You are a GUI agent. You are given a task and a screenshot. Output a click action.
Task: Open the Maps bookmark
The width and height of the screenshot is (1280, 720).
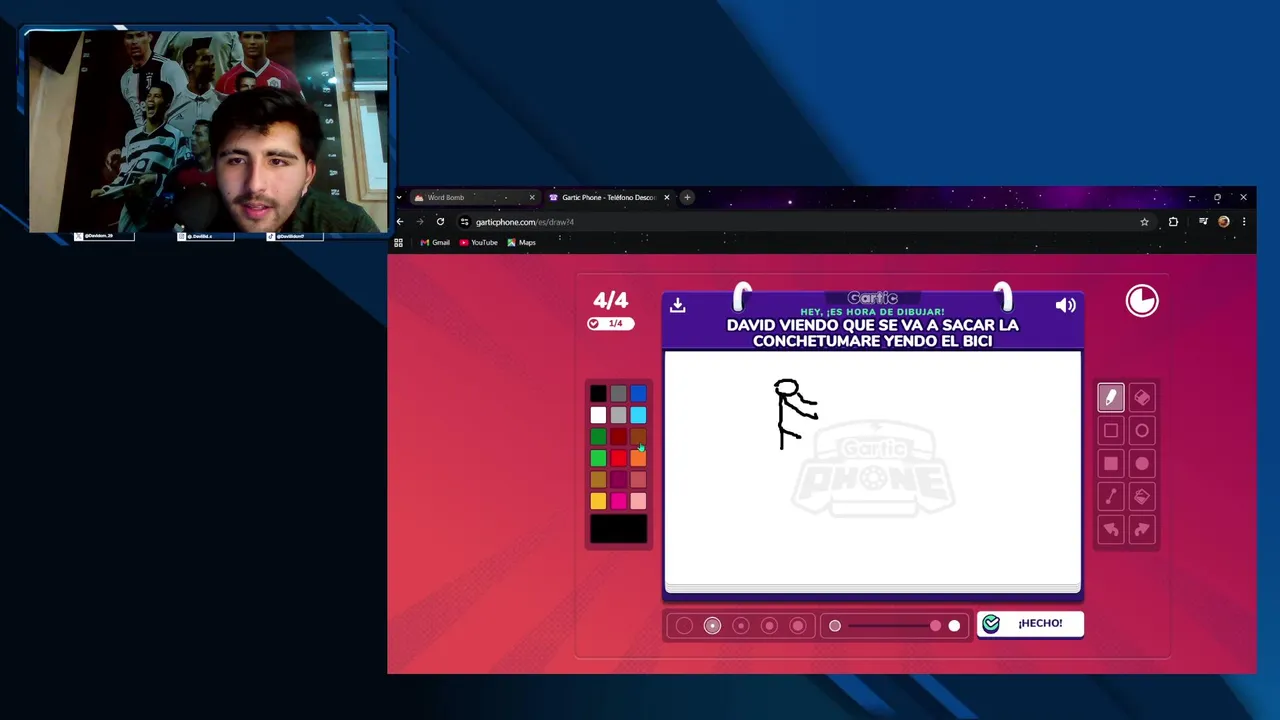(x=521, y=242)
